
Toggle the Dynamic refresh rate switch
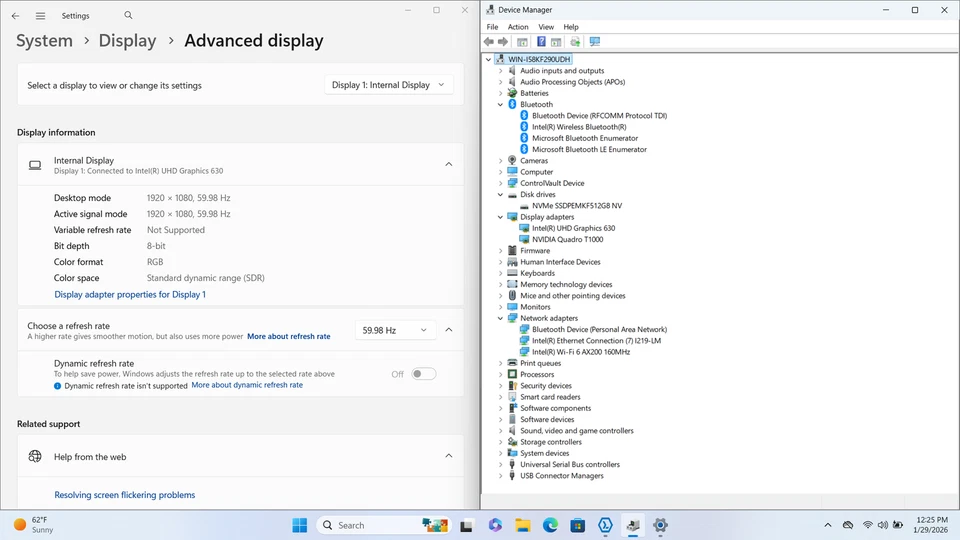click(423, 374)
